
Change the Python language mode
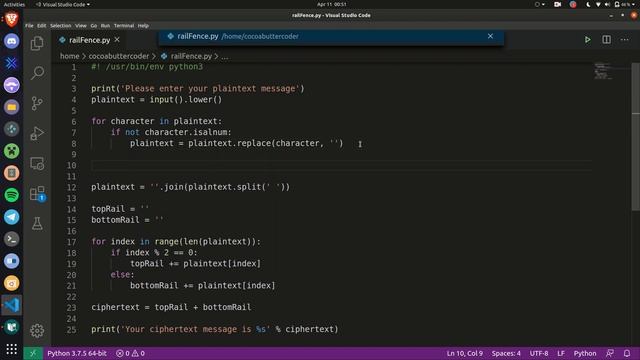click(x=584, y=353)
